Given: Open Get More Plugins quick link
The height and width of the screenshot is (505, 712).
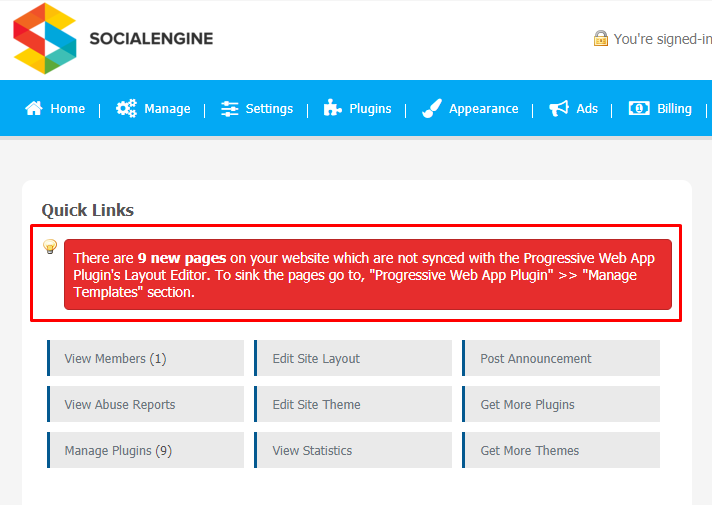Looking at the screenshot, I should click(x=561, y=404).
